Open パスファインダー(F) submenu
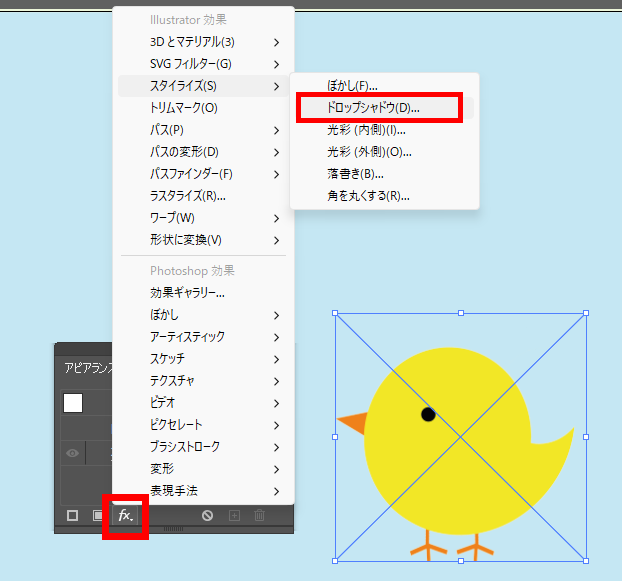This screenshot has width=622, height=581. pos(203,174)
